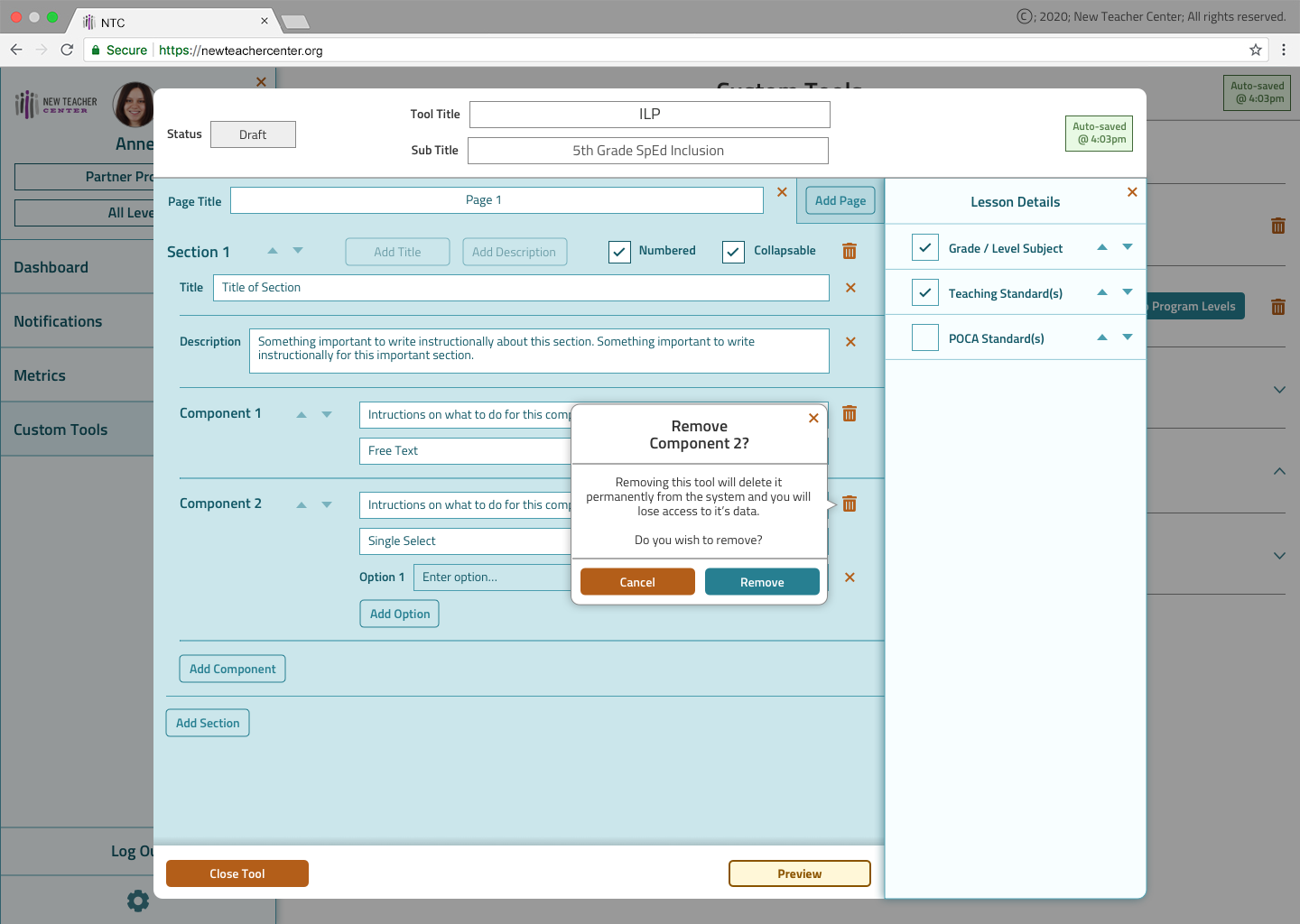Go back in browser
The height and width of the screenshot is (924, 1300).
16,50
